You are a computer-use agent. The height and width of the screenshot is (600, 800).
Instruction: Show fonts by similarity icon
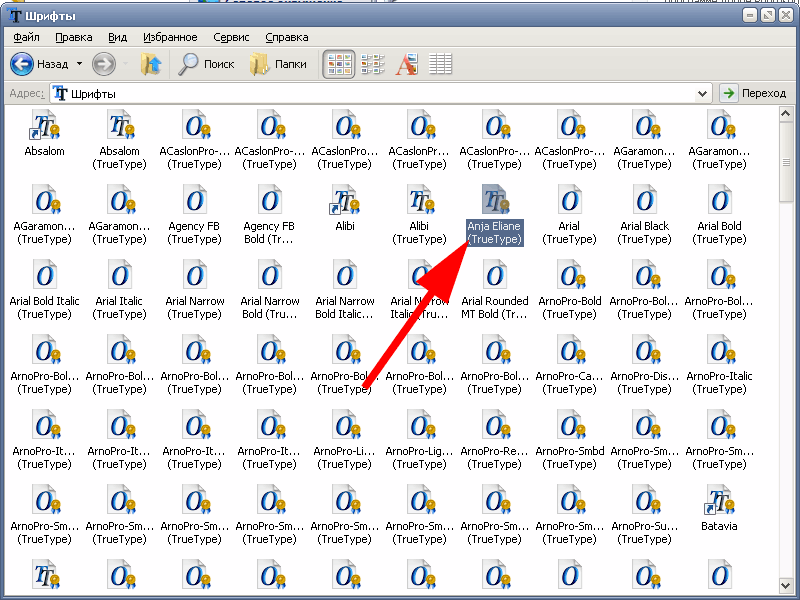(407, 64)
